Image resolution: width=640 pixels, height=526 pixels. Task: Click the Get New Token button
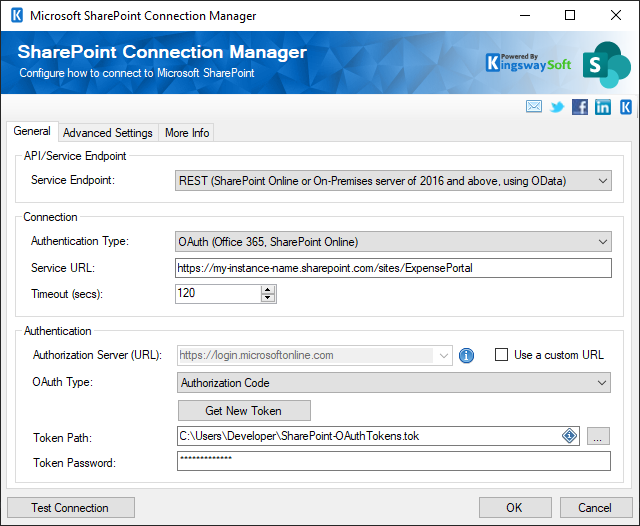[x=244, y=411]
